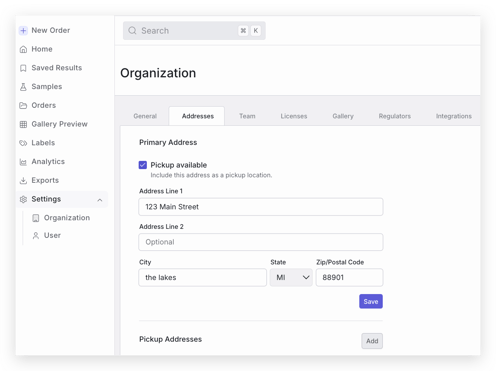Open the Orders page
The width and height of the screenshot is (496, 371).
tap(44, 105)
